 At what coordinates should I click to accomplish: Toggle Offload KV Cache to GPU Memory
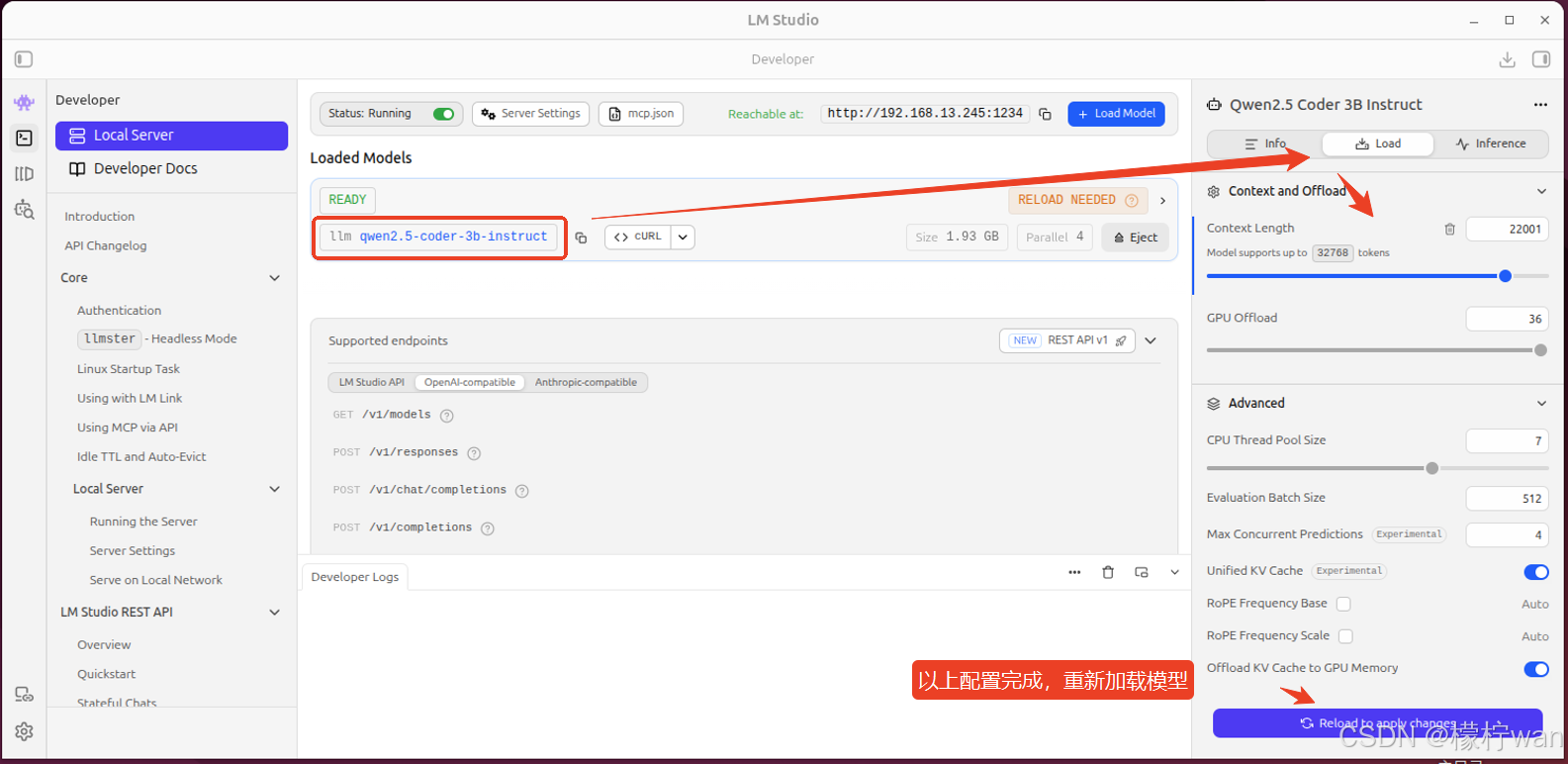(1536, 669)
